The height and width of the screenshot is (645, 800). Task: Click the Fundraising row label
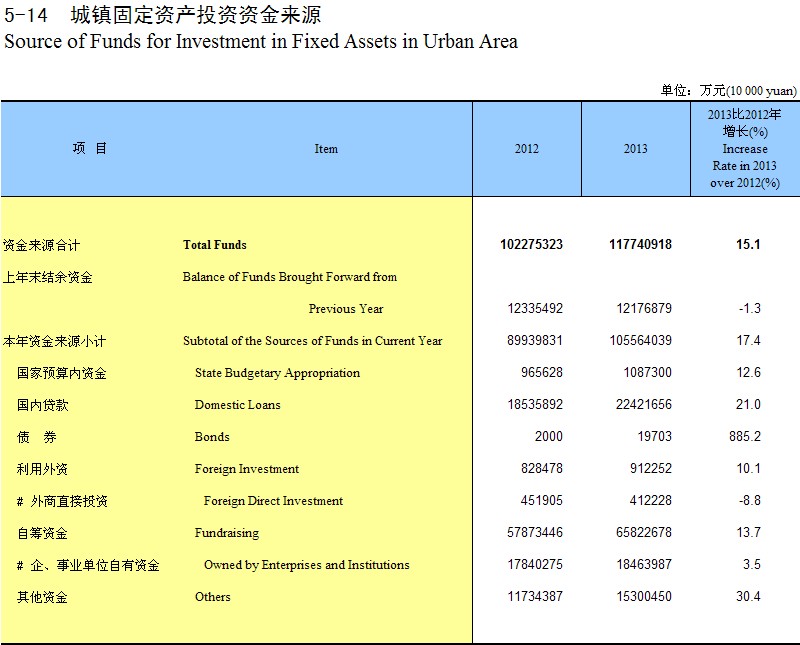226,533
